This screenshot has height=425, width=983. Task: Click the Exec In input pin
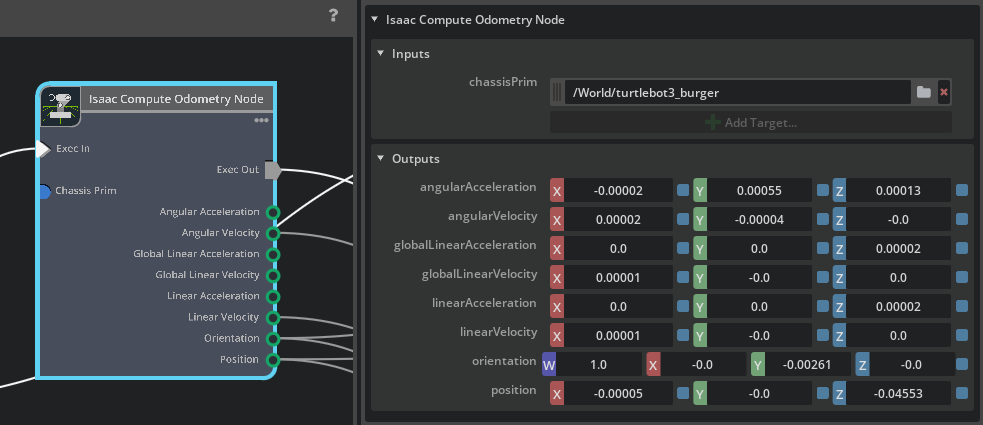43,149
